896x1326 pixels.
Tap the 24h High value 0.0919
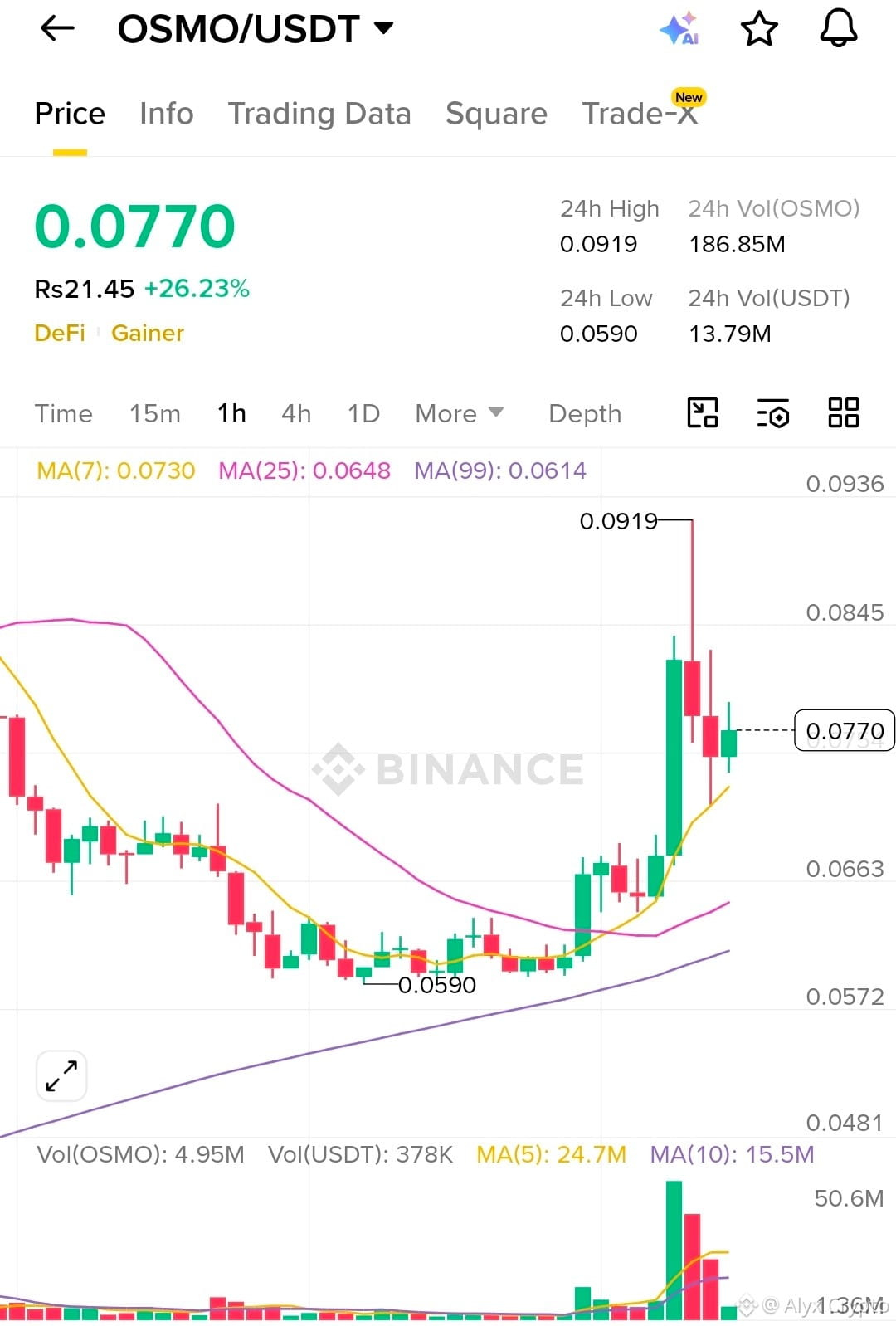(x=599, y=244)
